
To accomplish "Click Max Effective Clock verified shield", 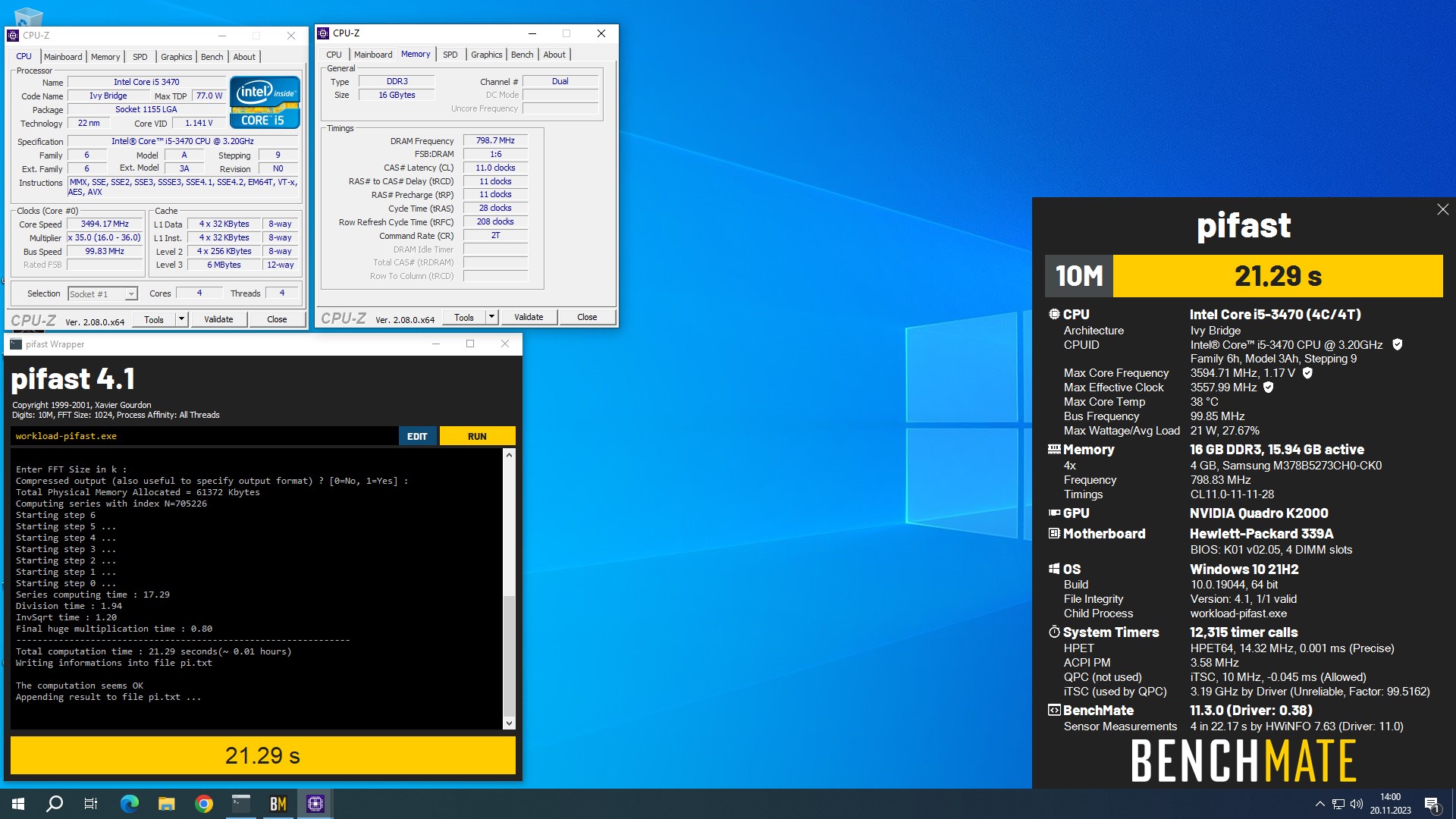I will click(x=1269, y=388).
